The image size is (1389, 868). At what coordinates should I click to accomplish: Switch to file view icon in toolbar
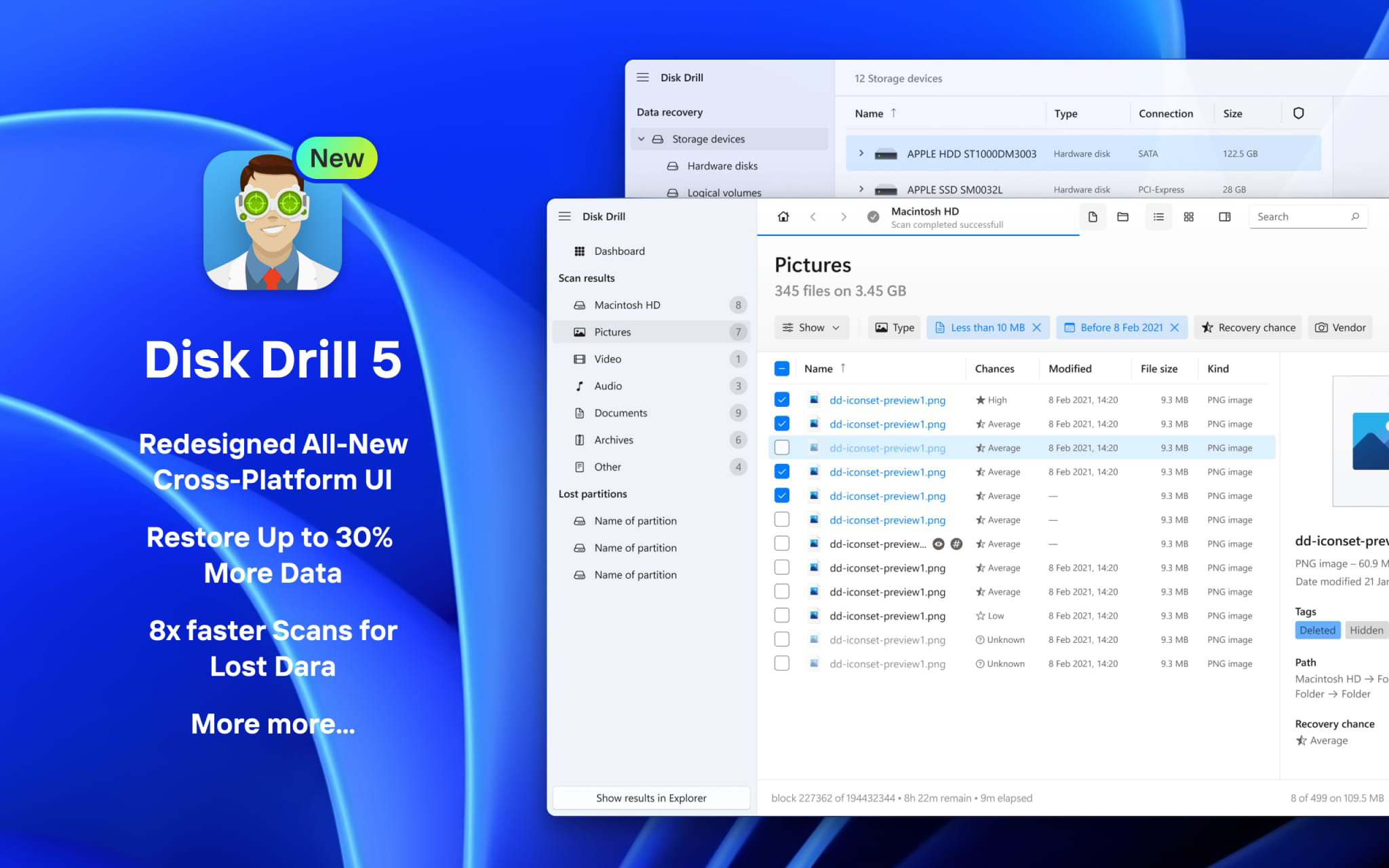click(x=1092, y=216)
